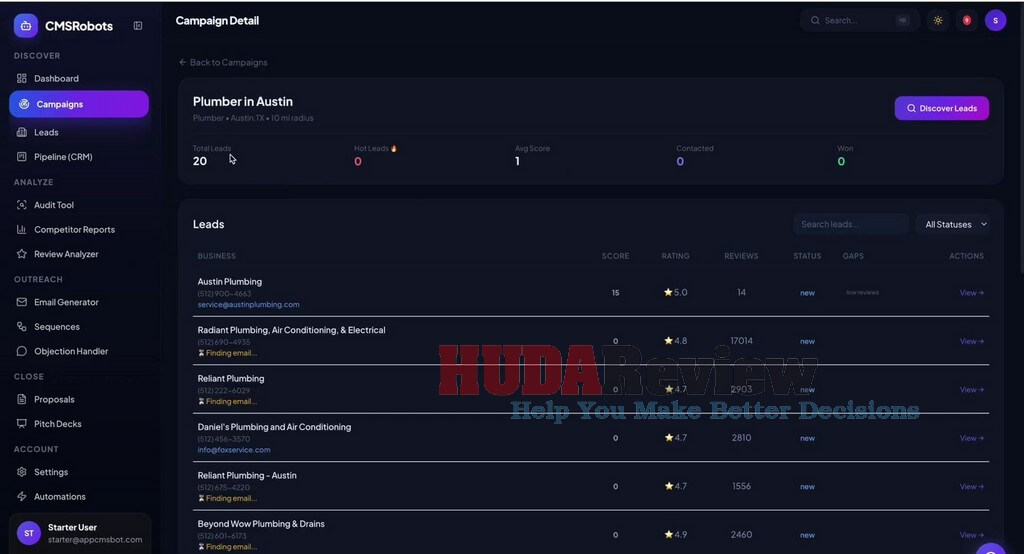Focus the top bar Search field

coord(859,20)
